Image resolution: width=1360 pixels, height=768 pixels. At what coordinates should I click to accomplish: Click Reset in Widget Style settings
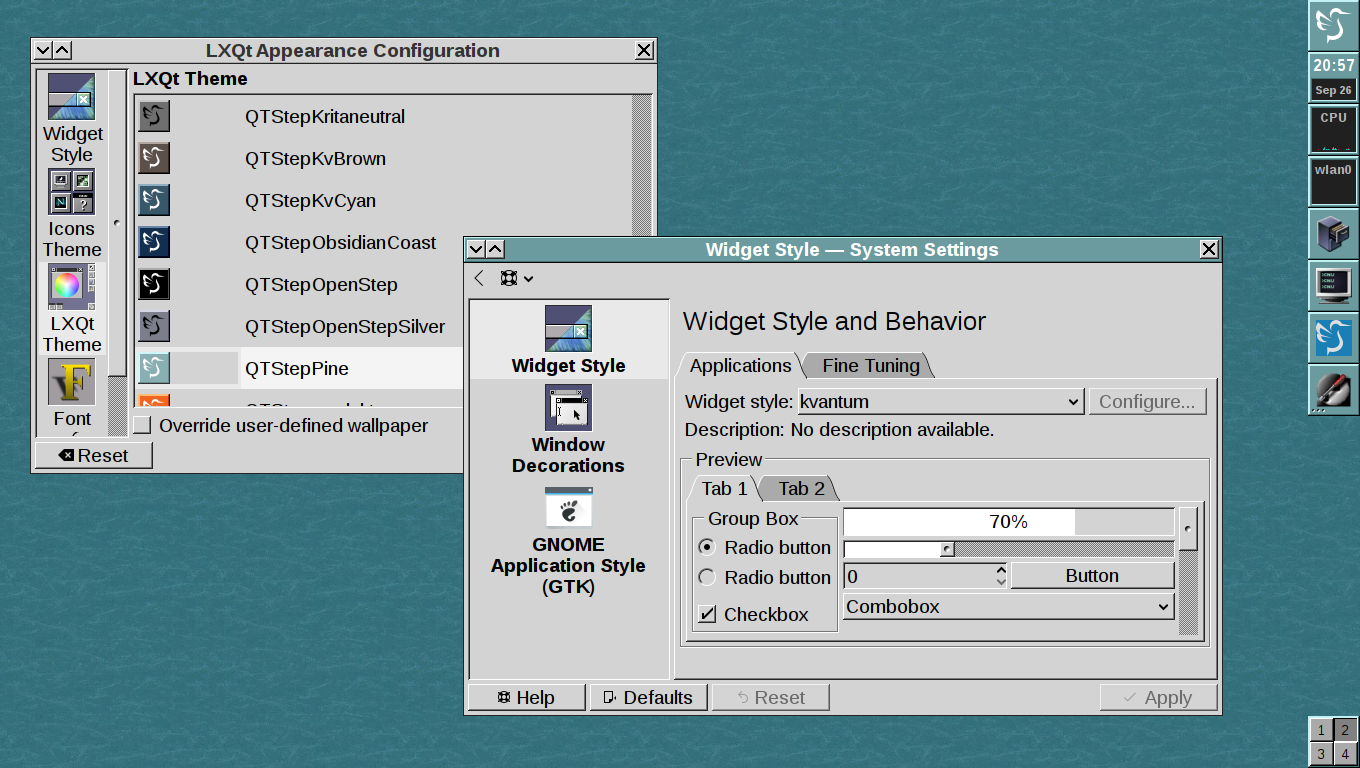770,697
